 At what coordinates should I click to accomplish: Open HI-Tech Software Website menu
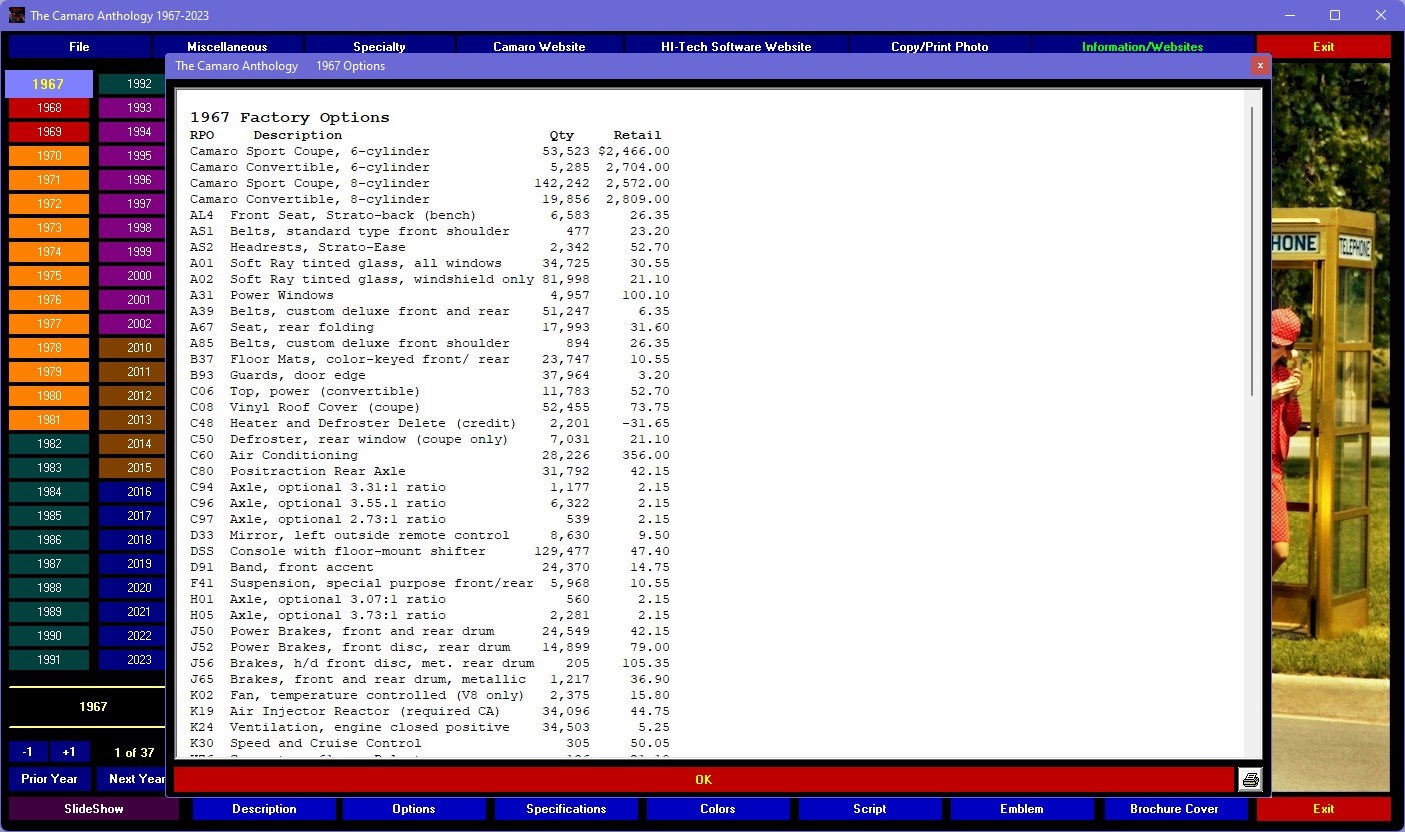(736, 47)
